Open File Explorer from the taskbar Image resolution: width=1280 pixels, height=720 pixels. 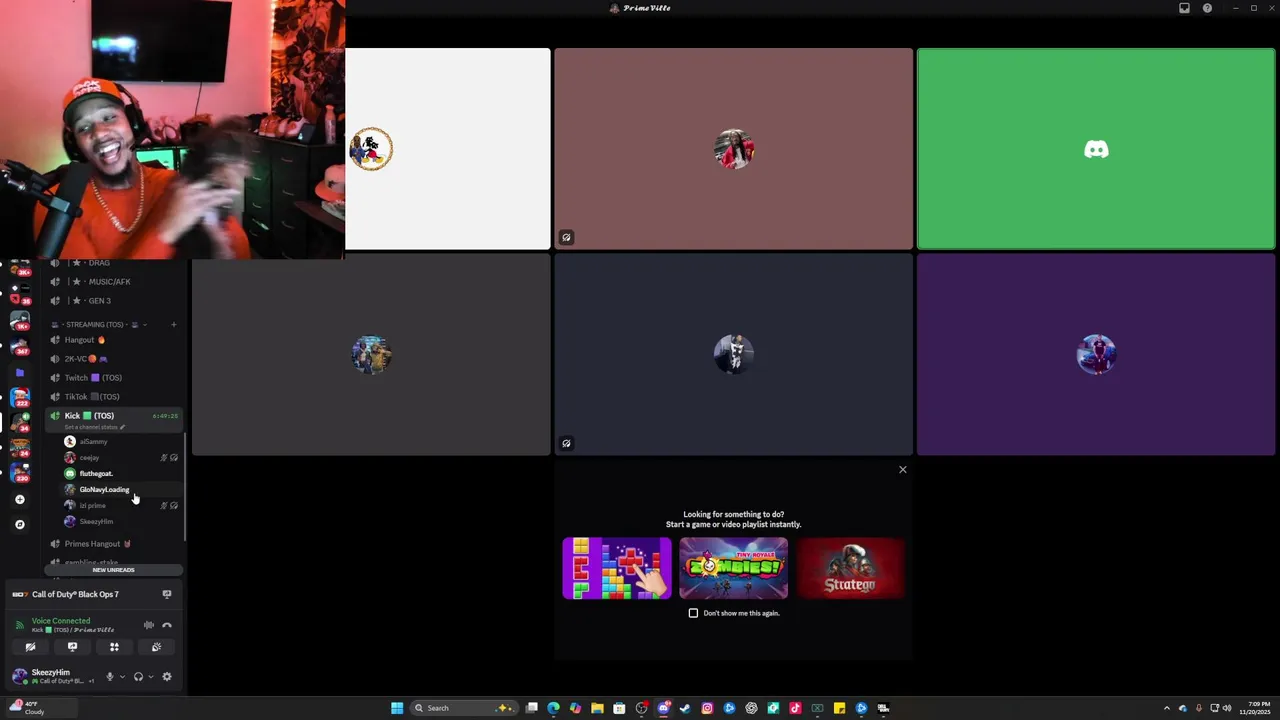(x=597, y=708)
